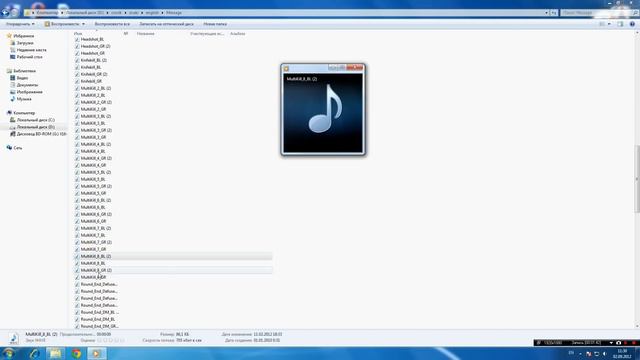This screenshot has width=640, height=360.
Task: Open the Упорядочить dropdown menu
Action: point(20,24)
